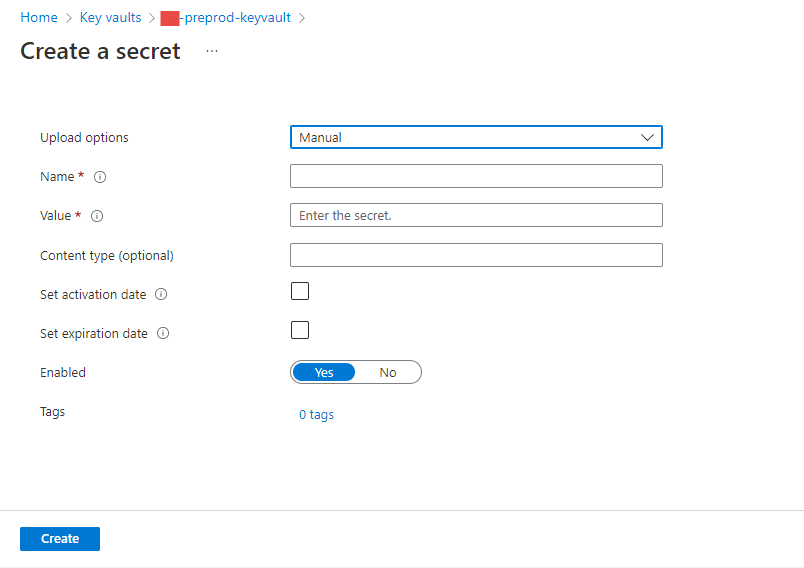Open the 0 tags link
The image size is (804, 568).
[x=316, y=415]
